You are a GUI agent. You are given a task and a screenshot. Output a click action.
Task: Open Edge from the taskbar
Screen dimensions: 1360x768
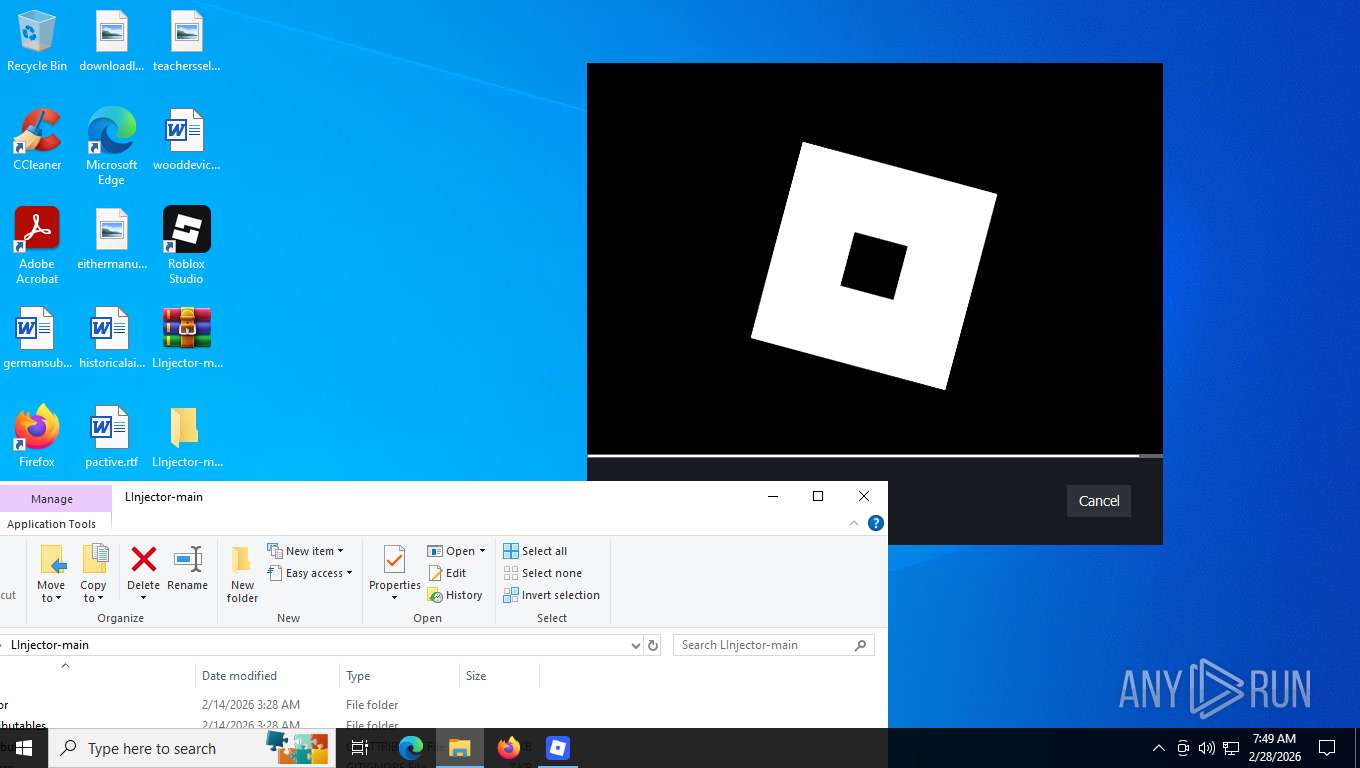tap(411, 748)
